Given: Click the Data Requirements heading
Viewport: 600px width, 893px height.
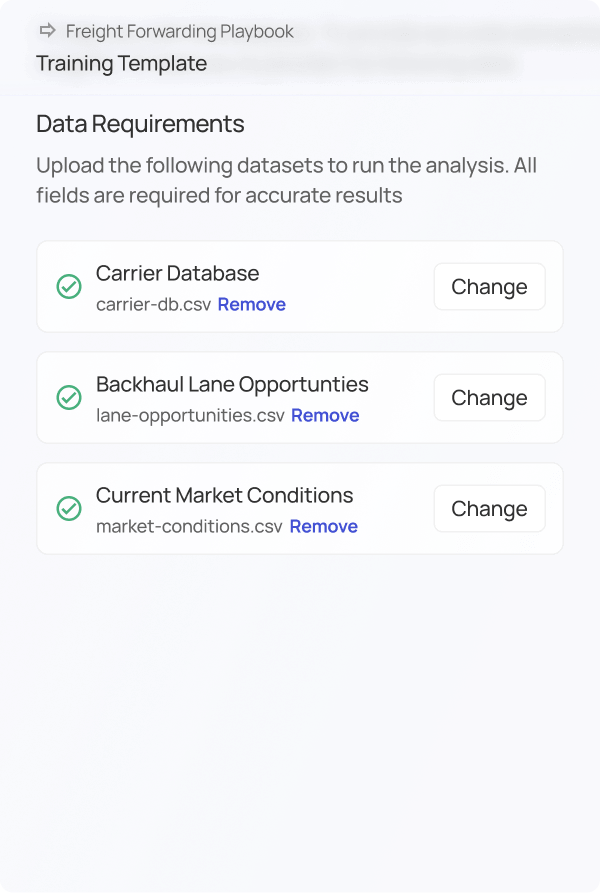Looking at the screenshot, I should [x=140, y=124].
